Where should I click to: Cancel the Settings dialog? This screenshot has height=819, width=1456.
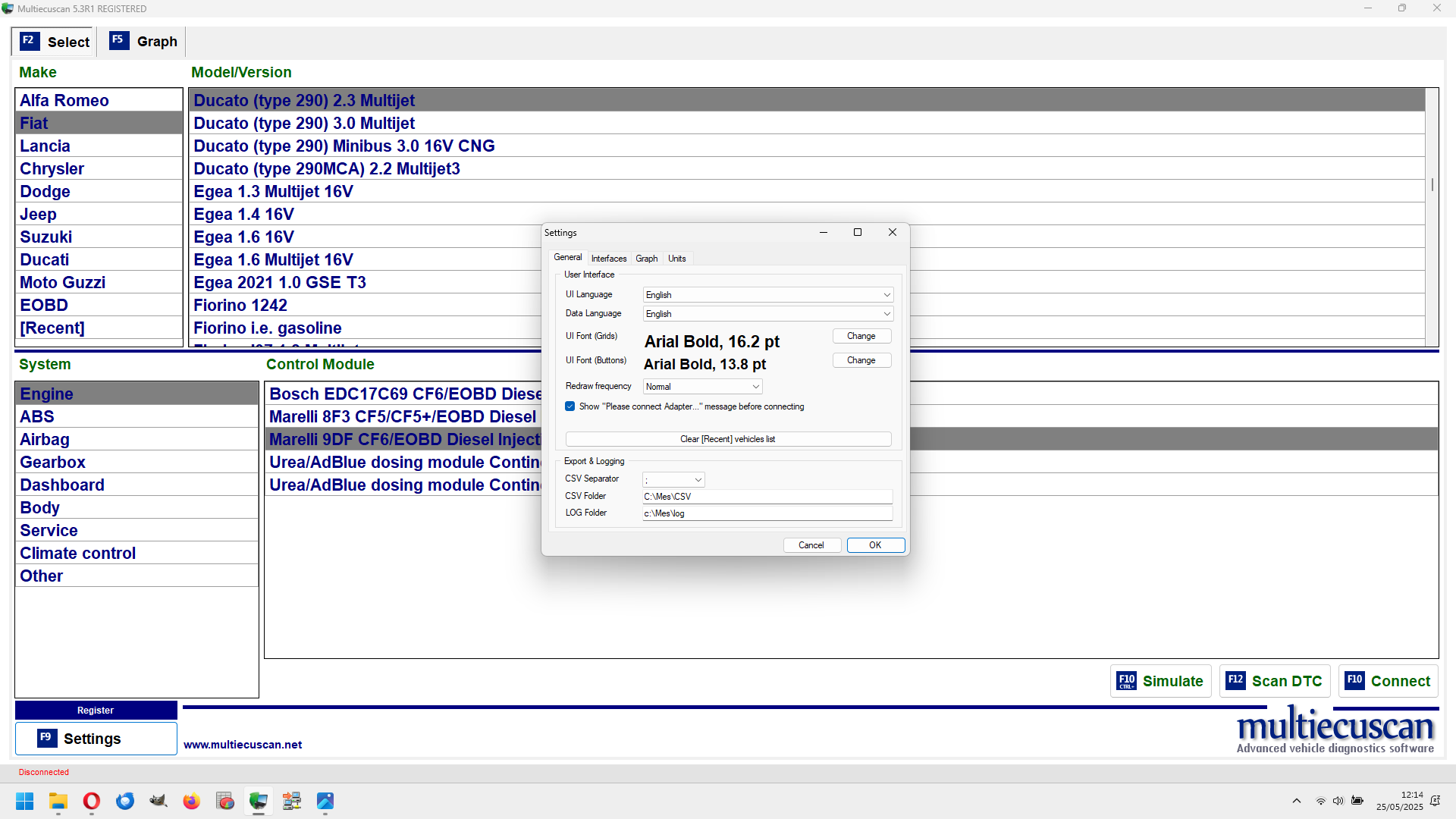click(811, 545)
